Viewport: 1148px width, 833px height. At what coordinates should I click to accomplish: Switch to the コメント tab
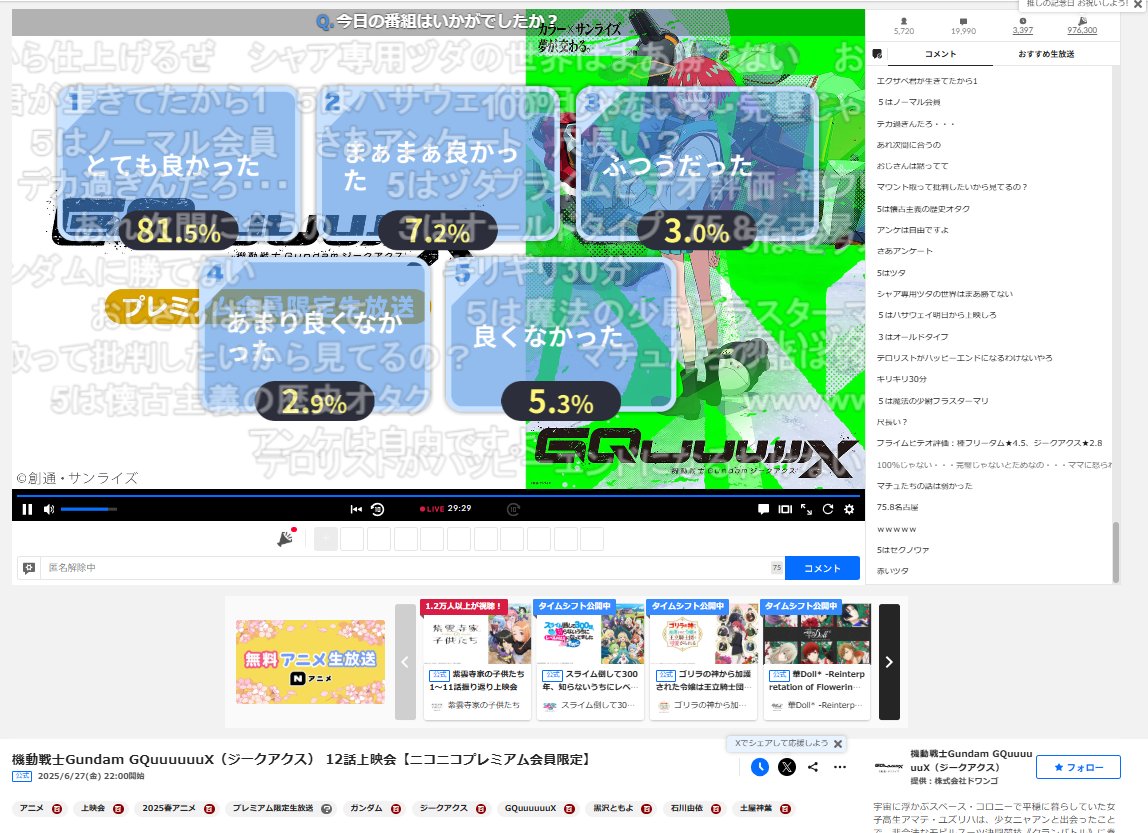940,54
